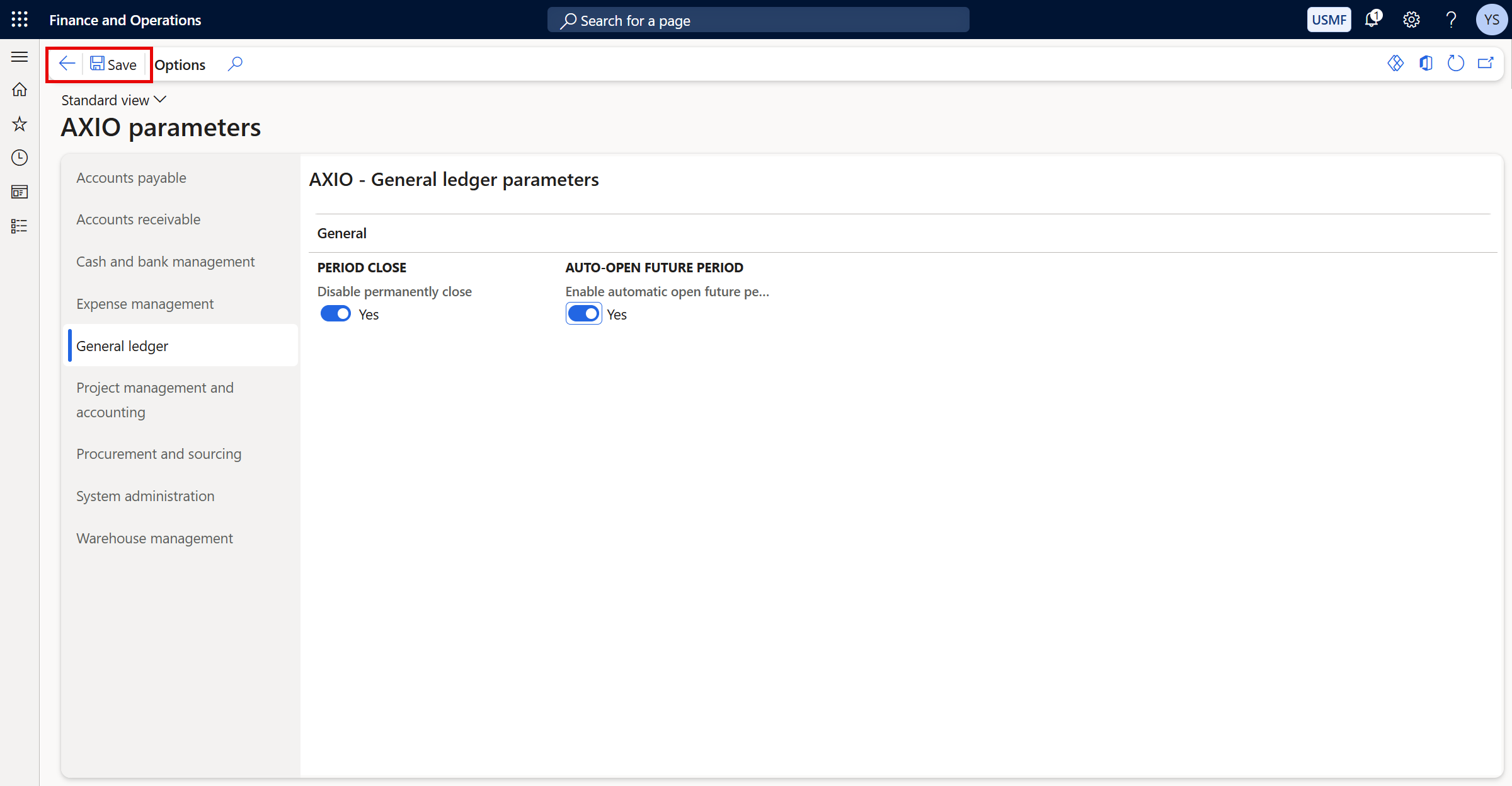Browse all Modules

19,226
